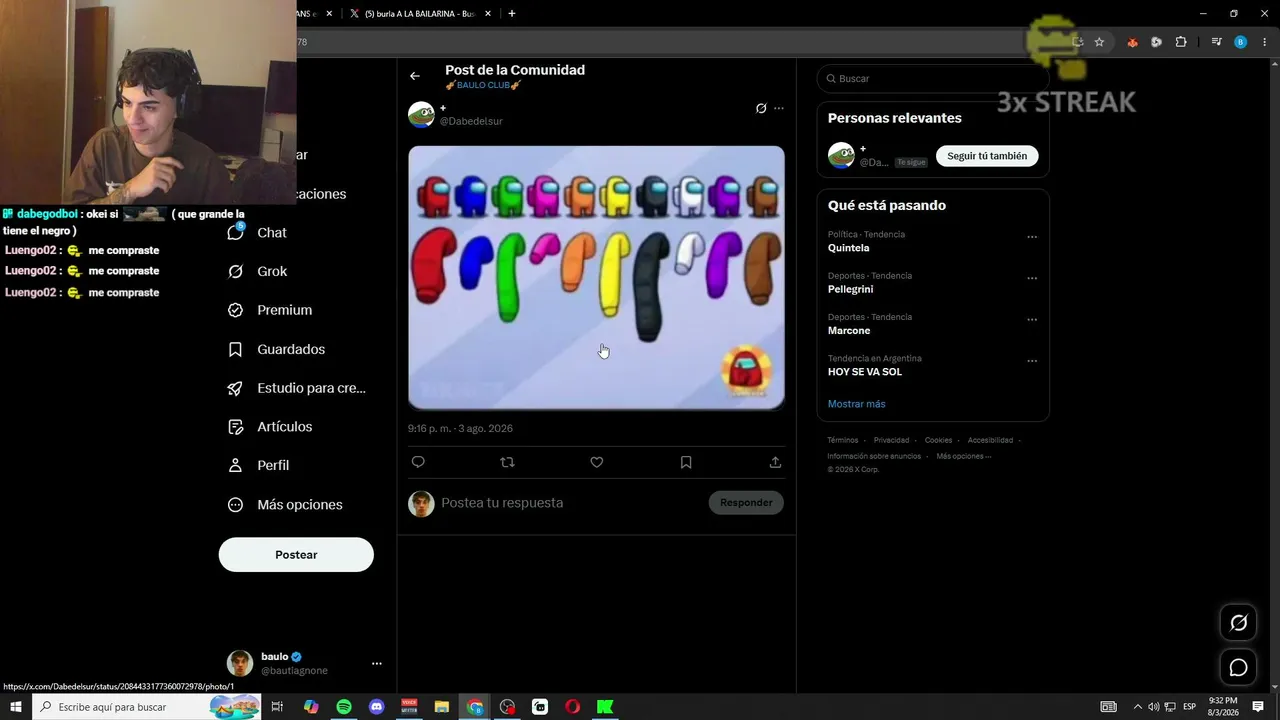
Task: Open Opera browser from the taskbar
Action: click(572, 707)
